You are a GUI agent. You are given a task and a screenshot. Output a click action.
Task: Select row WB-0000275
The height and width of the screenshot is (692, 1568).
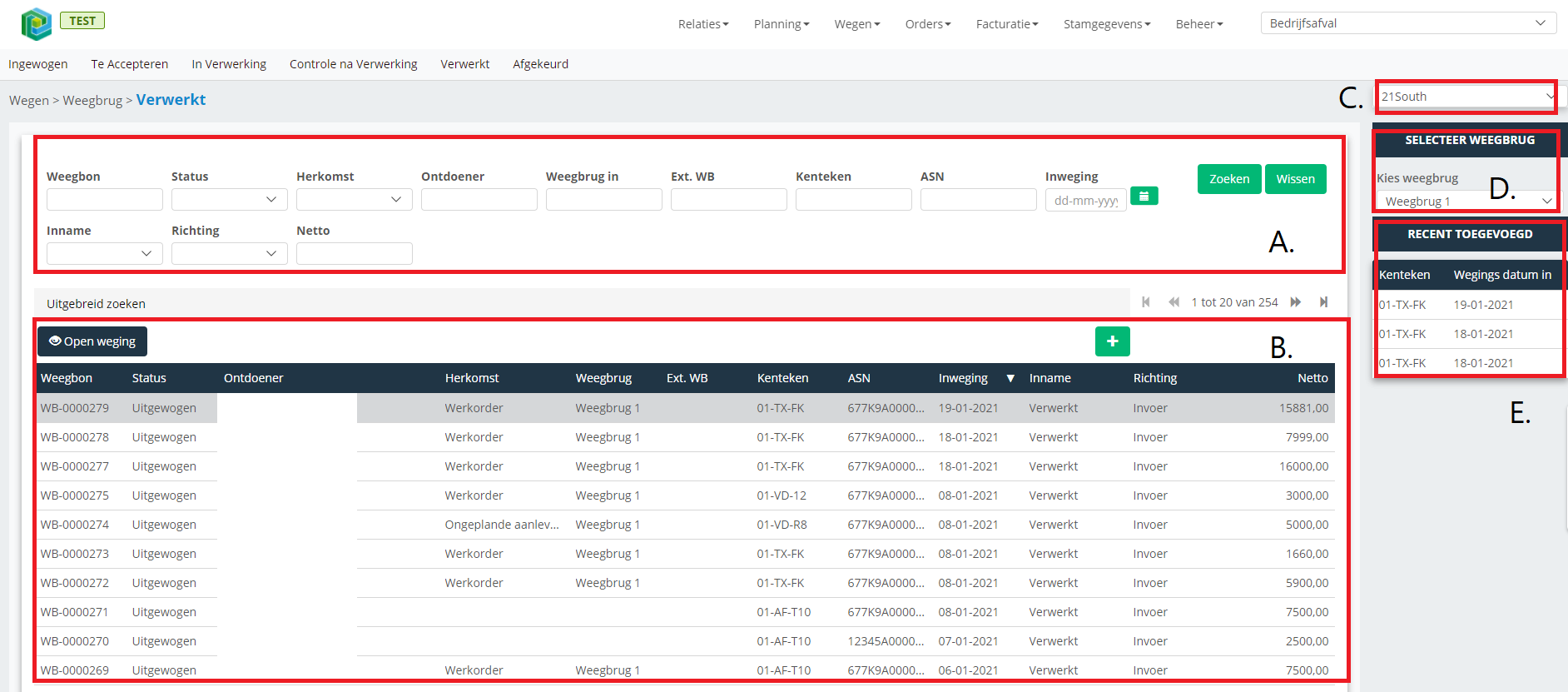click(686, 495)
